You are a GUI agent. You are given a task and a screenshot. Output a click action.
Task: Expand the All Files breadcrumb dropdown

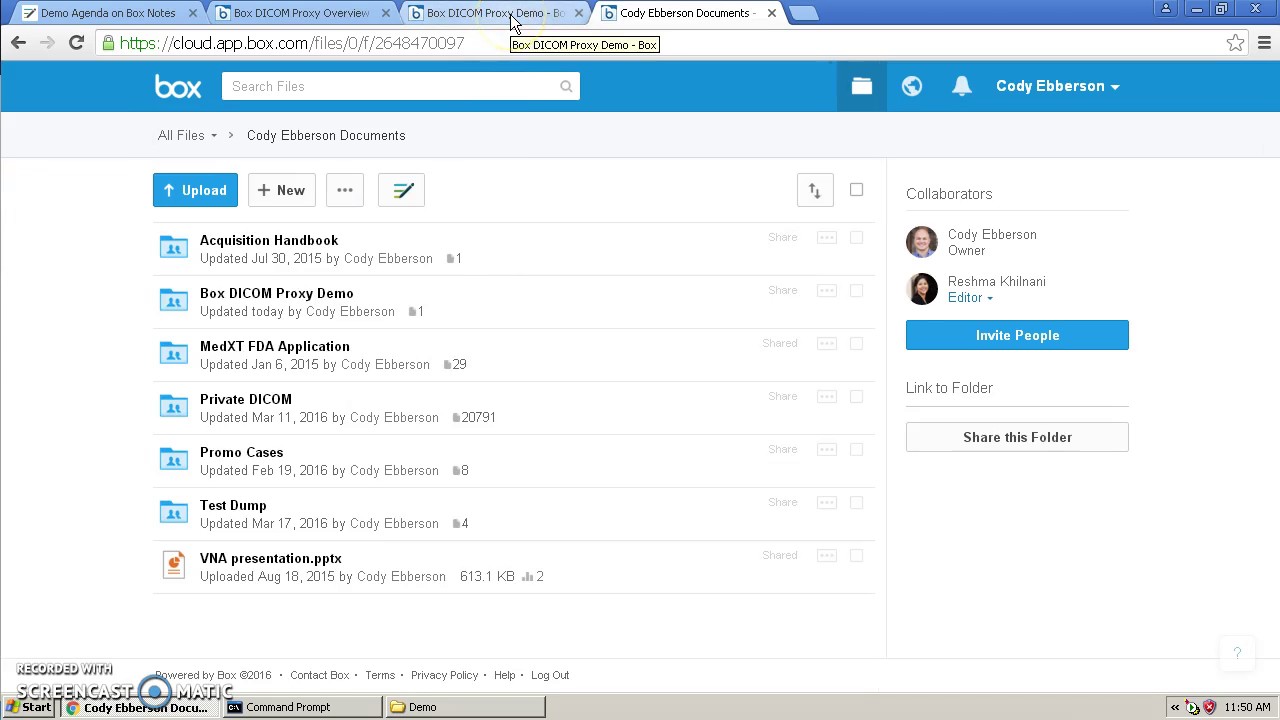point(187,135)
